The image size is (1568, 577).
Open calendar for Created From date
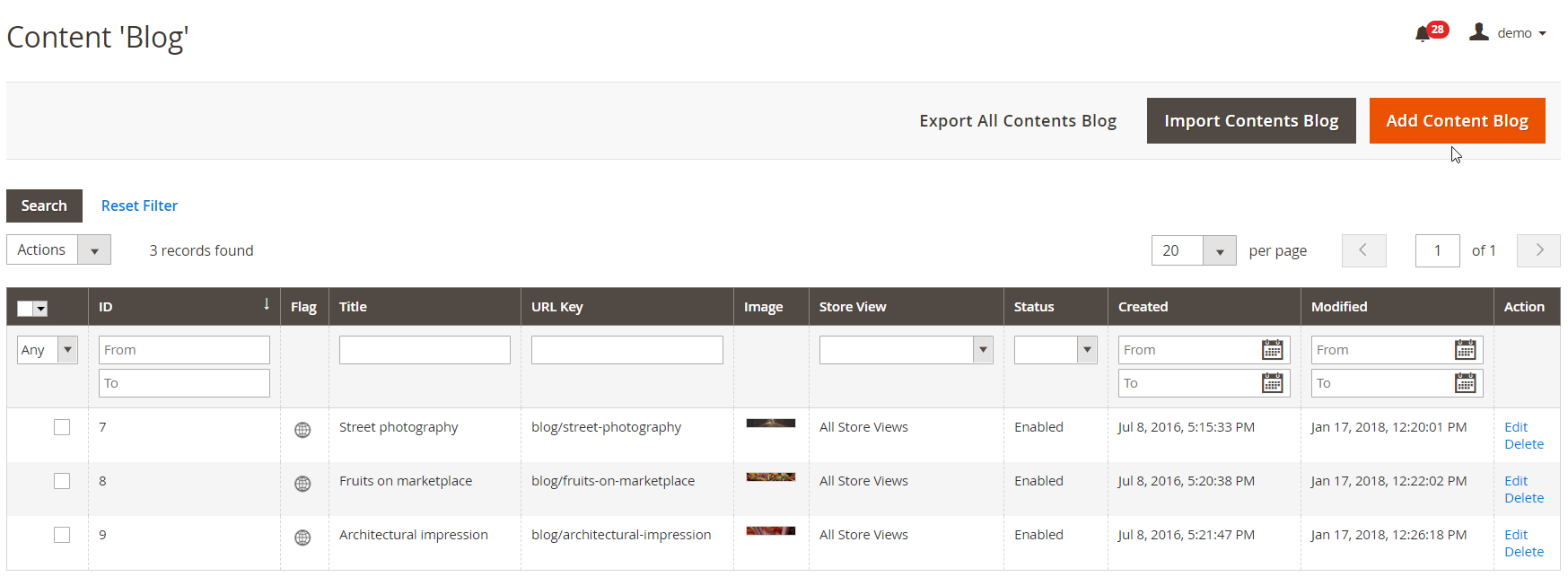(1272, 350)
